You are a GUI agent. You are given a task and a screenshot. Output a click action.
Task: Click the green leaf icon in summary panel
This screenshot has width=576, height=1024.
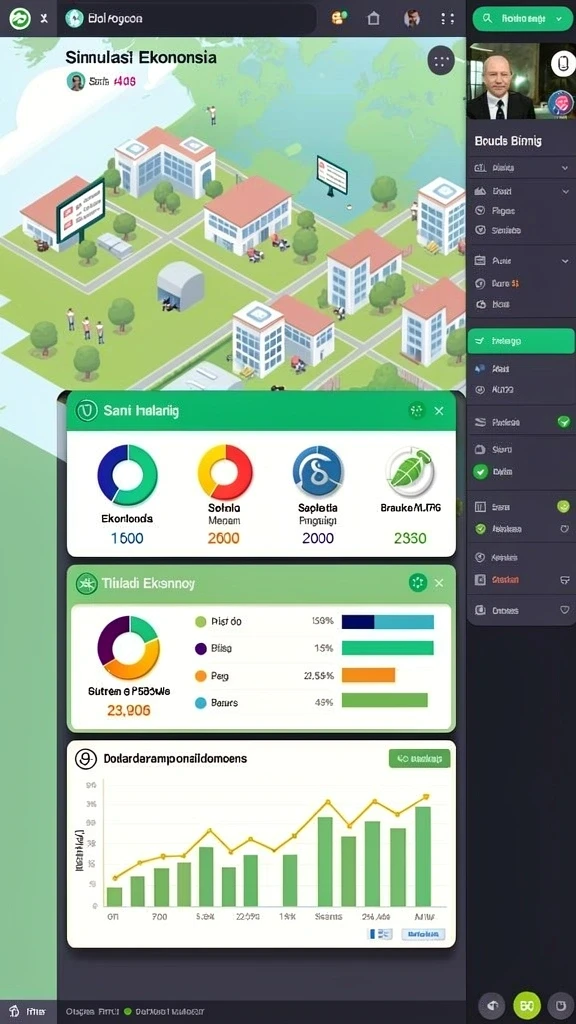click(410, 472)
